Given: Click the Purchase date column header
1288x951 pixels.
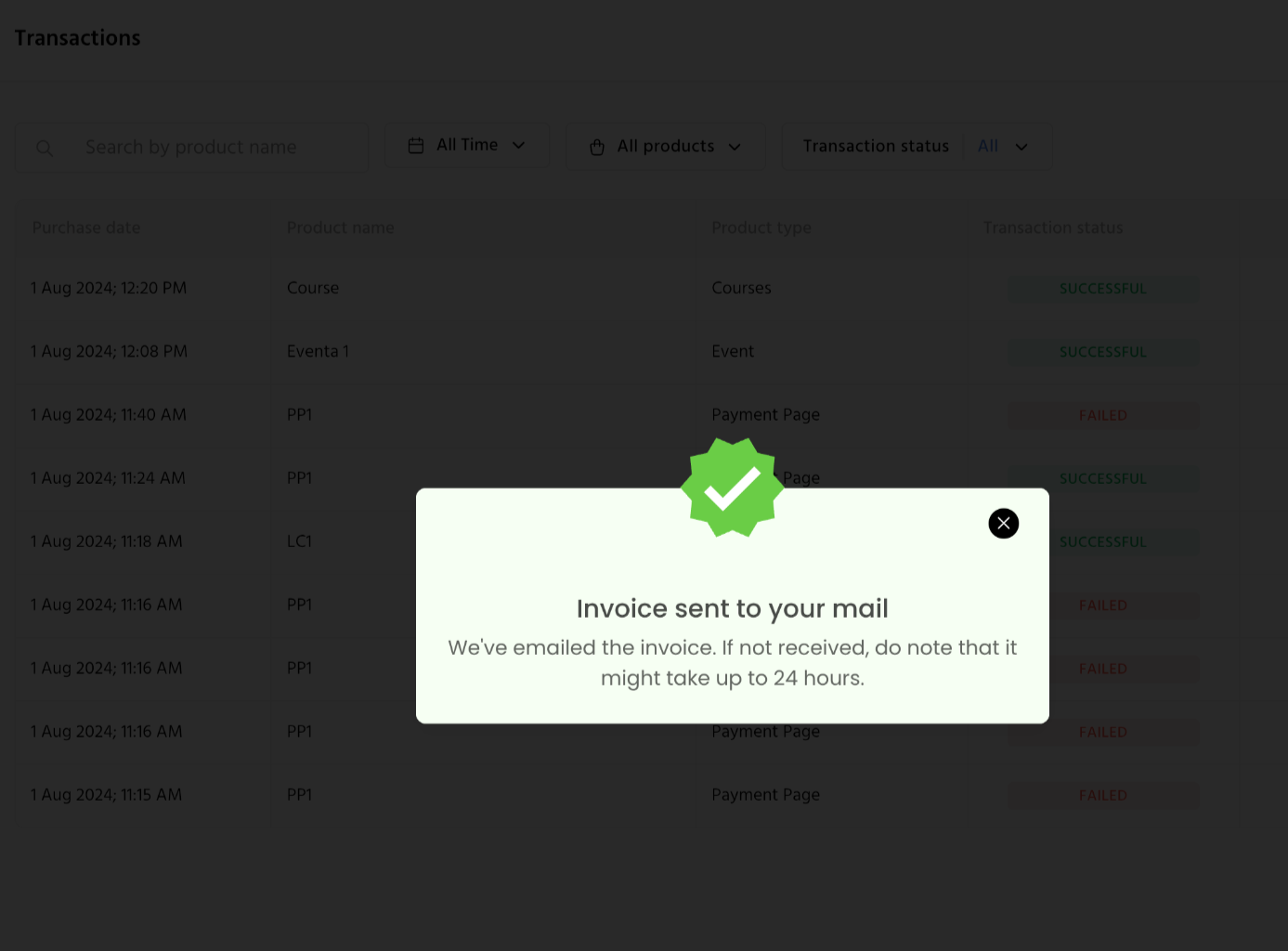Looking at the screenshot, I should pyautogui.click(x=86, y=228).
